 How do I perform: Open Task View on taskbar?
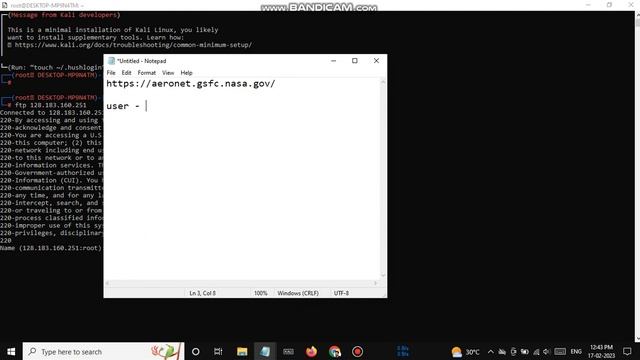point(218,351)
